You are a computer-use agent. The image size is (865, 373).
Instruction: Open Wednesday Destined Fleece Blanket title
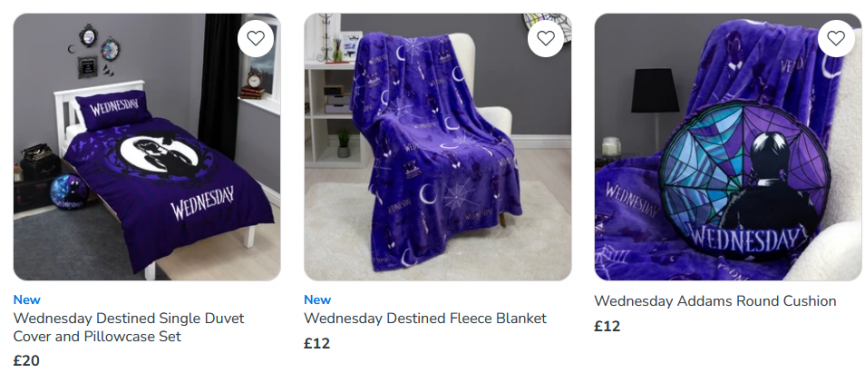425,318
